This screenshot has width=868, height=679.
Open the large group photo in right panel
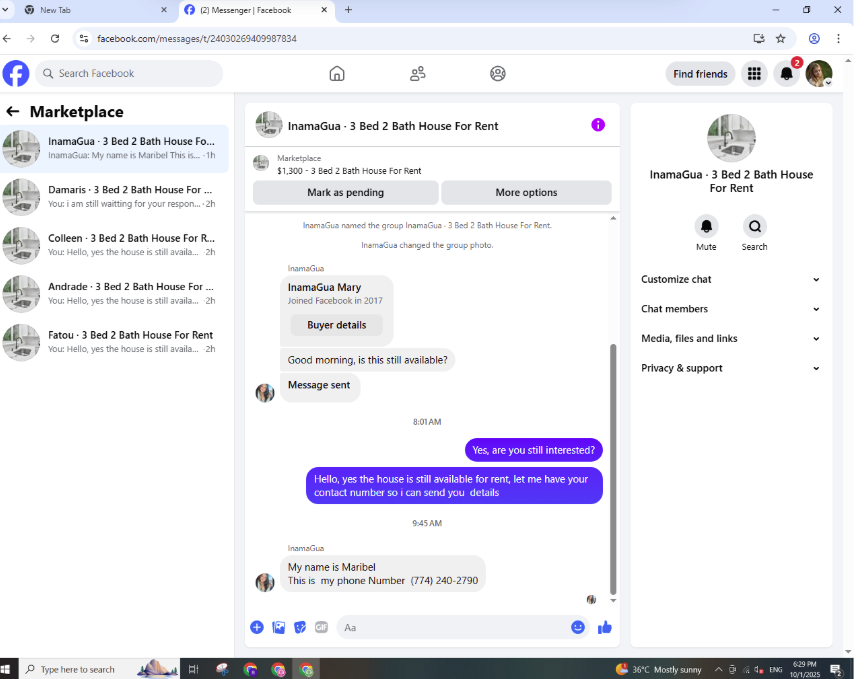(731, 138)
